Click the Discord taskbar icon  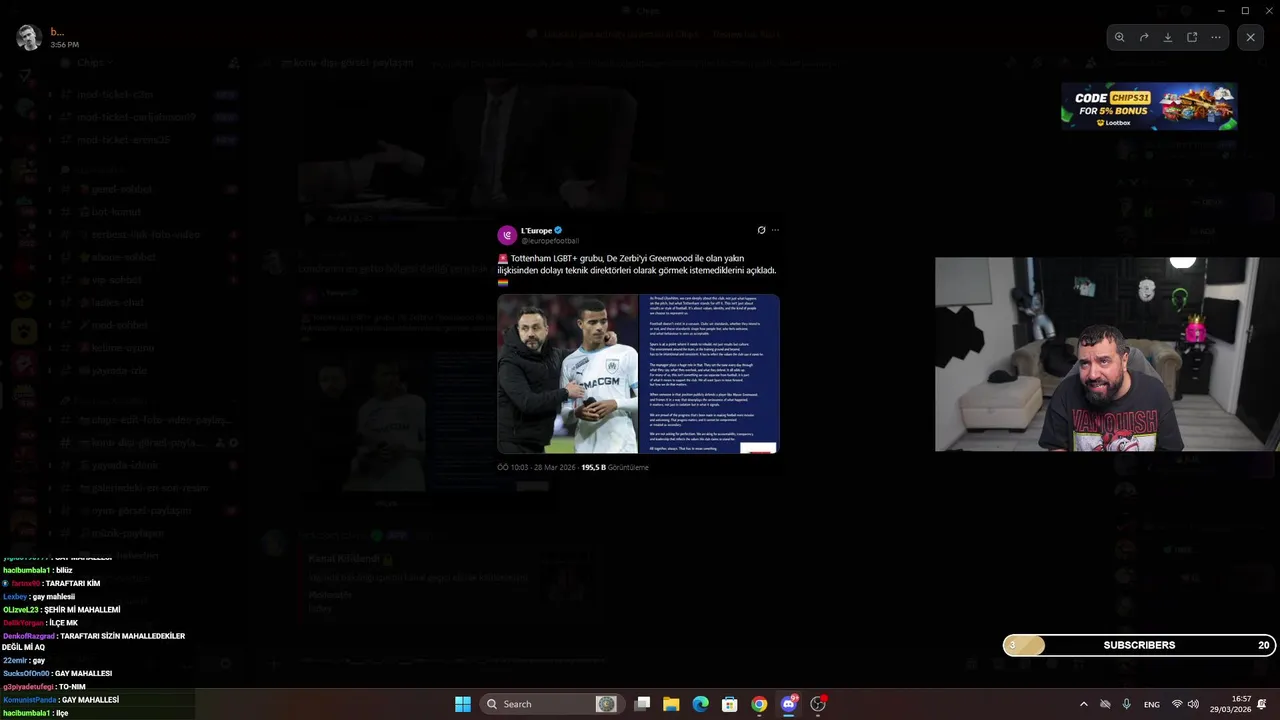click(x=789, y=704)
